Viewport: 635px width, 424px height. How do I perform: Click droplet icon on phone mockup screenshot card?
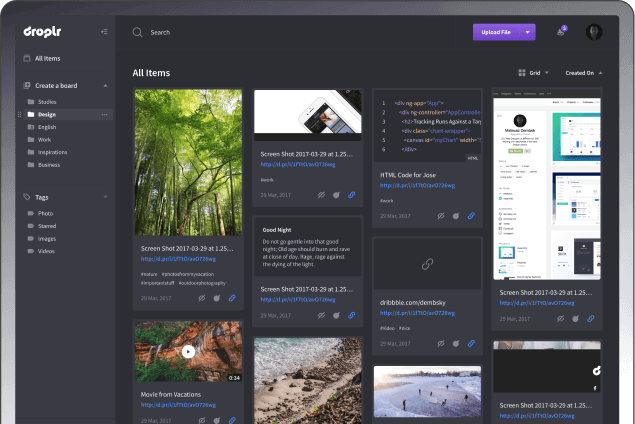[x=336, y=195]
